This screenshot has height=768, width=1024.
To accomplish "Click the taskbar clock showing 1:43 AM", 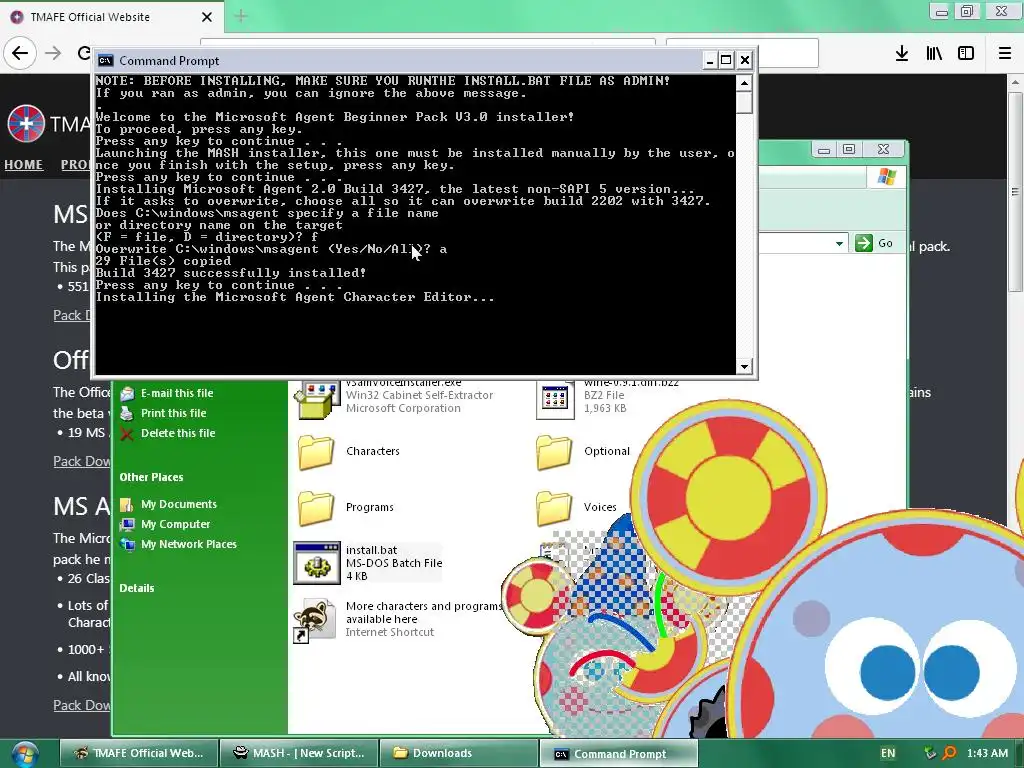I will (987, 753).
